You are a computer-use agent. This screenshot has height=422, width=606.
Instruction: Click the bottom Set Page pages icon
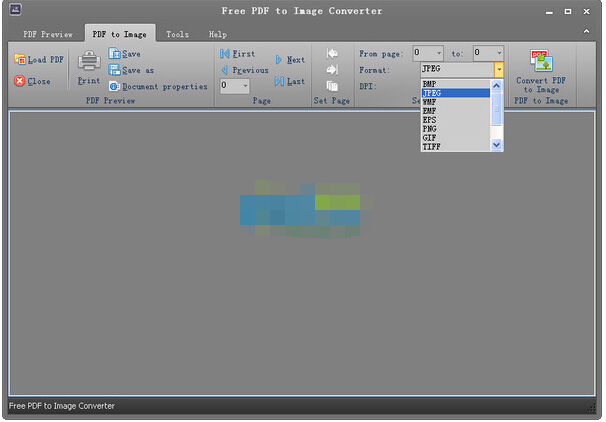(332, 86)
